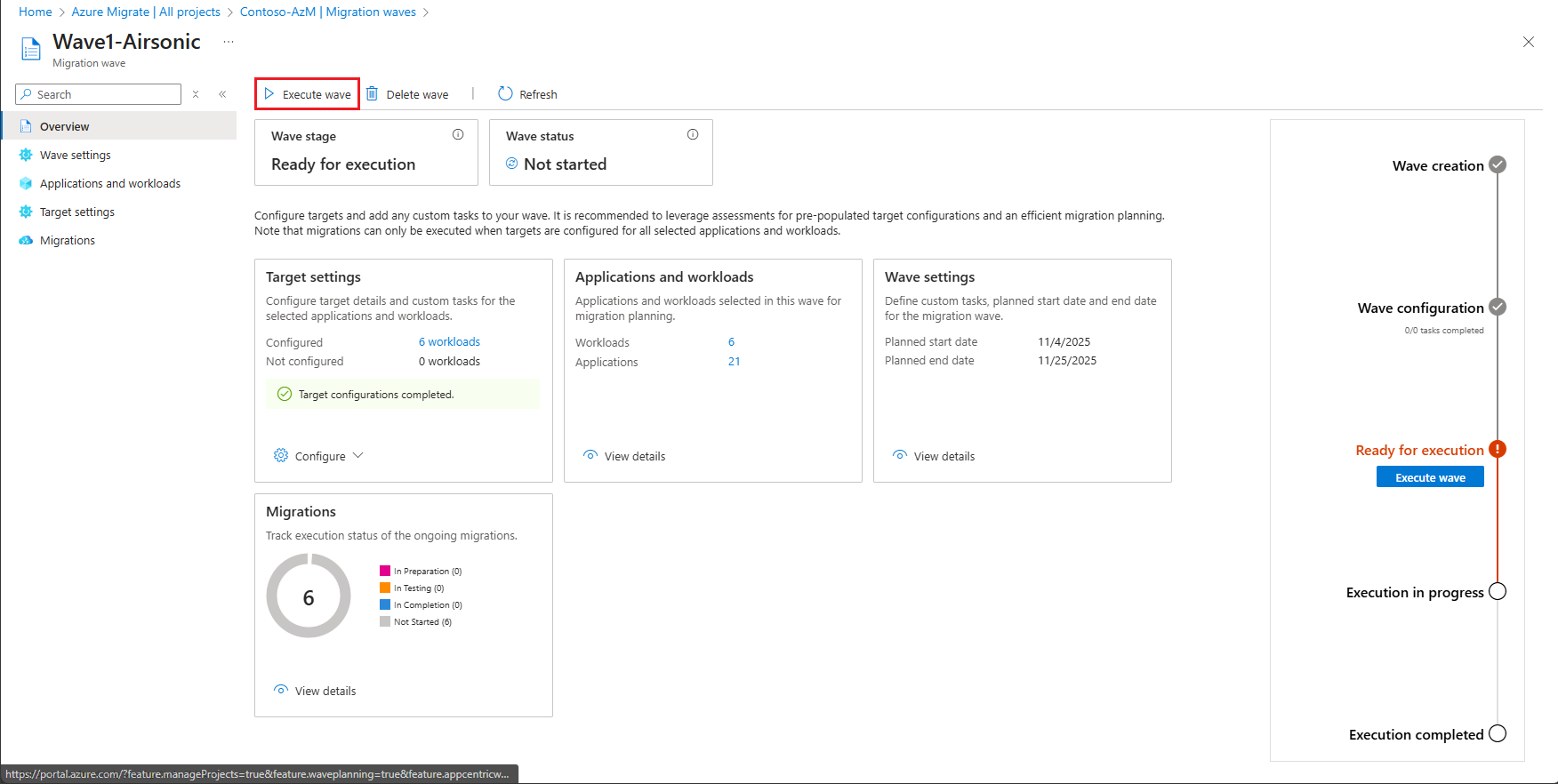
Task: Click inside the Search input field
Action: point(99,94)
